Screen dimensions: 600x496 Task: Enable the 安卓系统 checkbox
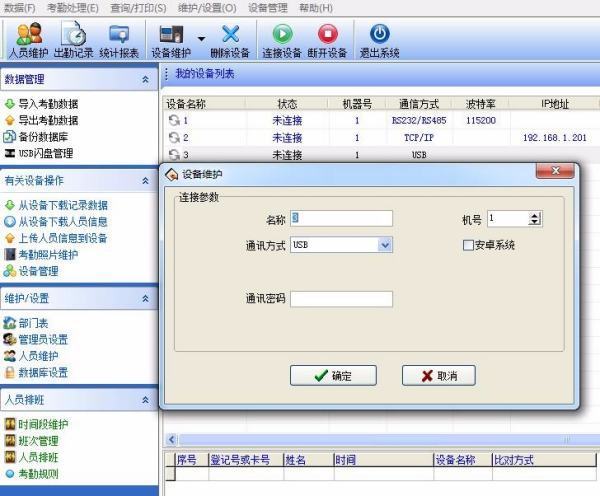click(x=468, y=245)
